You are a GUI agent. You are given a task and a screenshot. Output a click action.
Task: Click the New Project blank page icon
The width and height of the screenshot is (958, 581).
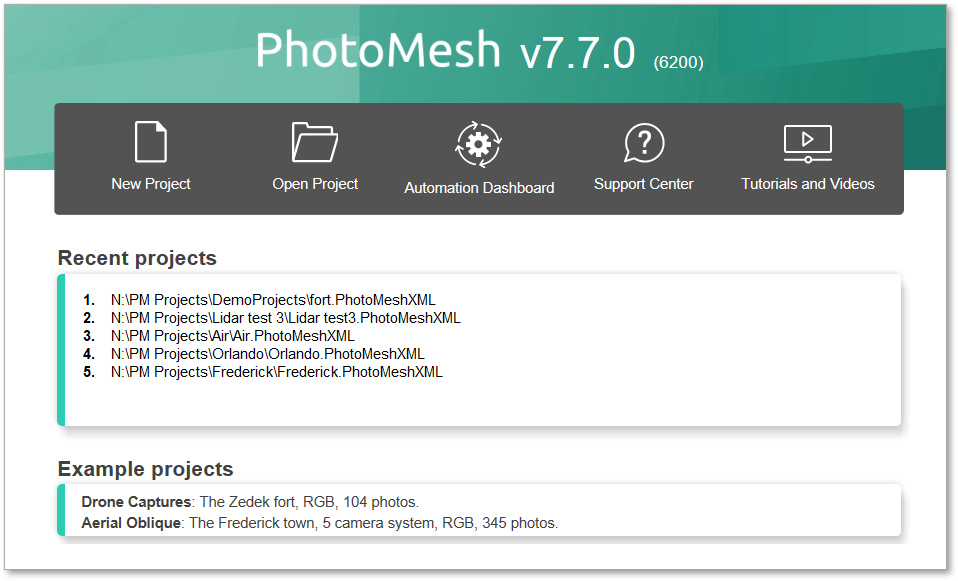tap(150, 142)
